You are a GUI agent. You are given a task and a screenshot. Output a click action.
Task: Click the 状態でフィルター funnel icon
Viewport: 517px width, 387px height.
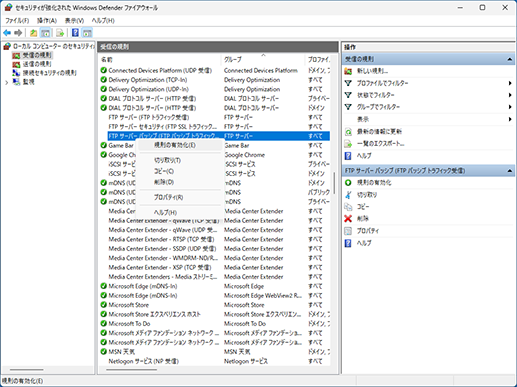coord(348,95)
